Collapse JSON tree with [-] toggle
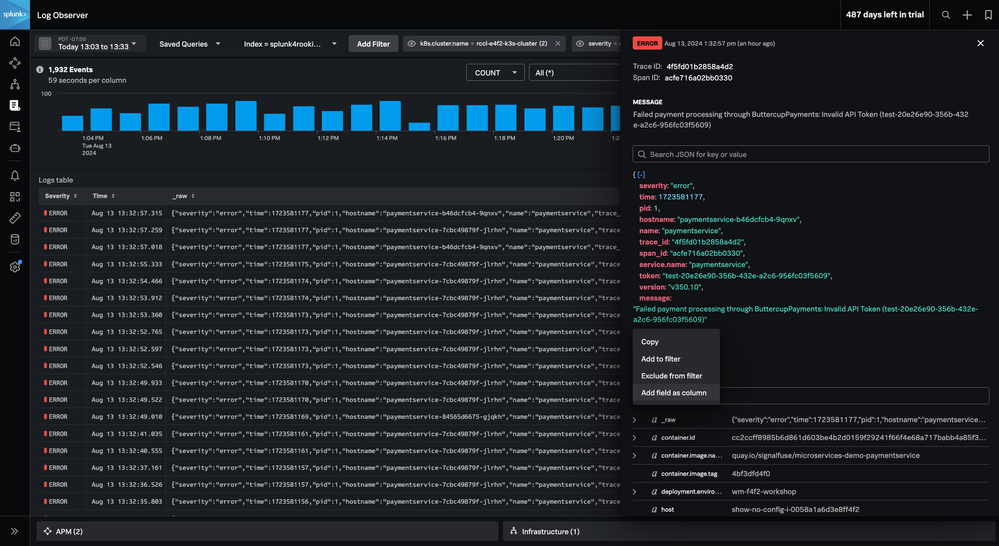The width and height of the screenshot is (999, 546). pyautogui.click(x=641, y=174)
